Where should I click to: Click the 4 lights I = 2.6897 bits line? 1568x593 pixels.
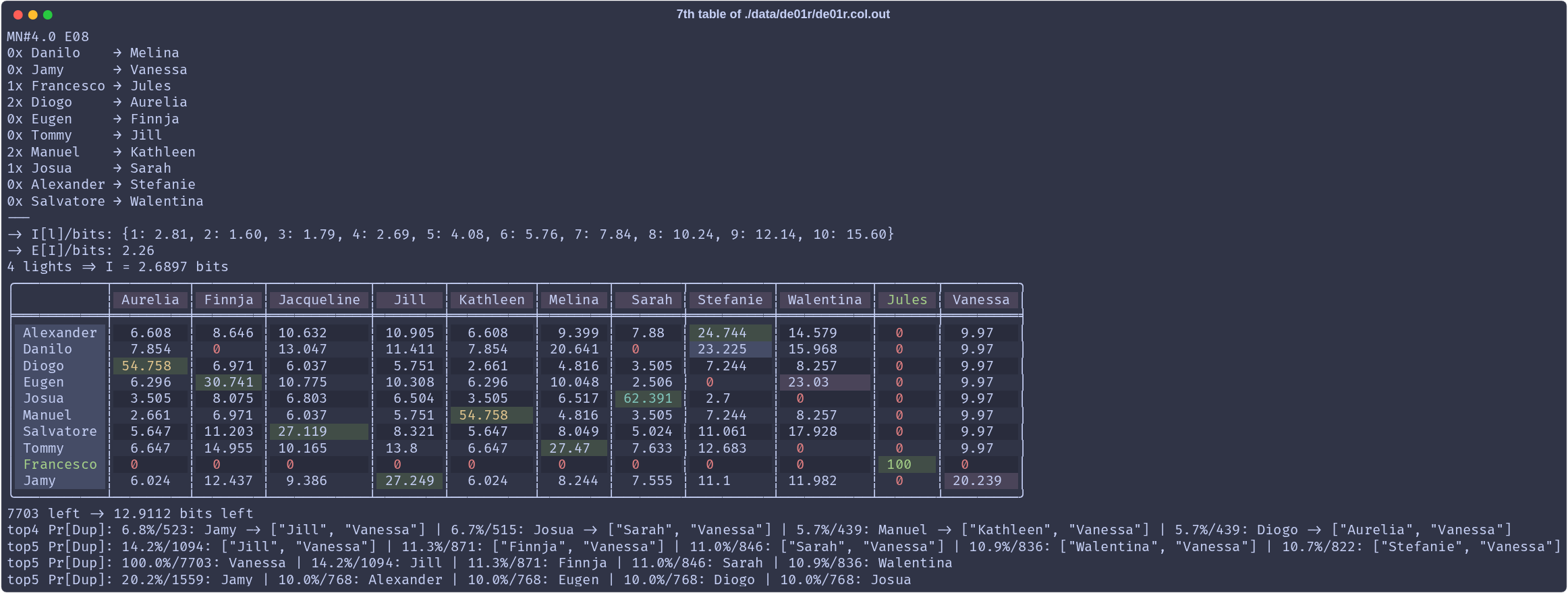click(118, 266)
